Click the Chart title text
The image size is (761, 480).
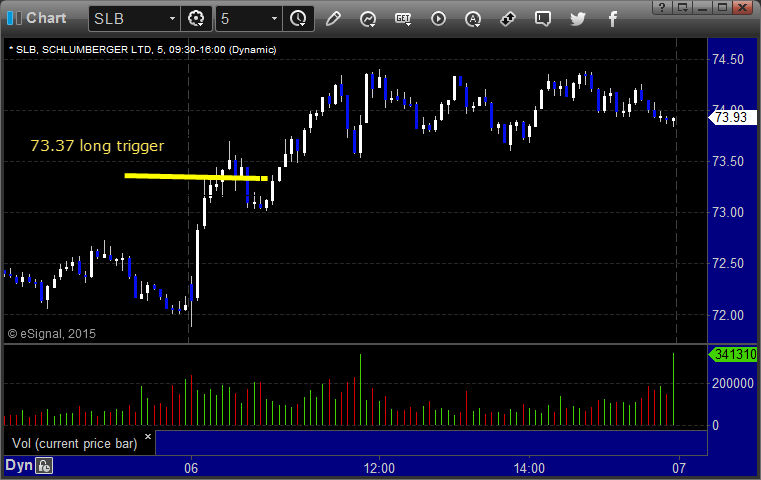pyautogui.click(x=46, y=18)
